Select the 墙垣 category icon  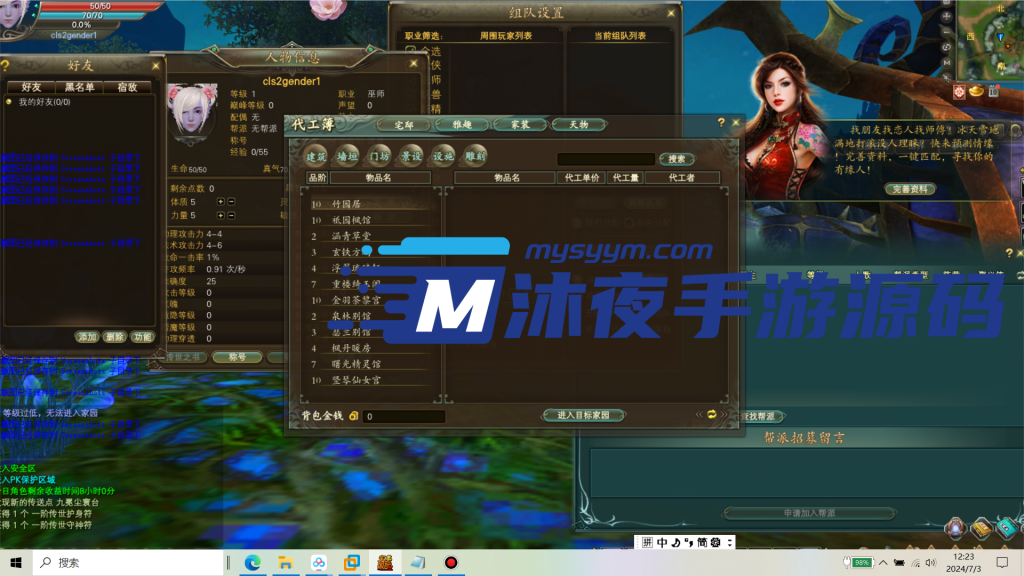[347, 156]
